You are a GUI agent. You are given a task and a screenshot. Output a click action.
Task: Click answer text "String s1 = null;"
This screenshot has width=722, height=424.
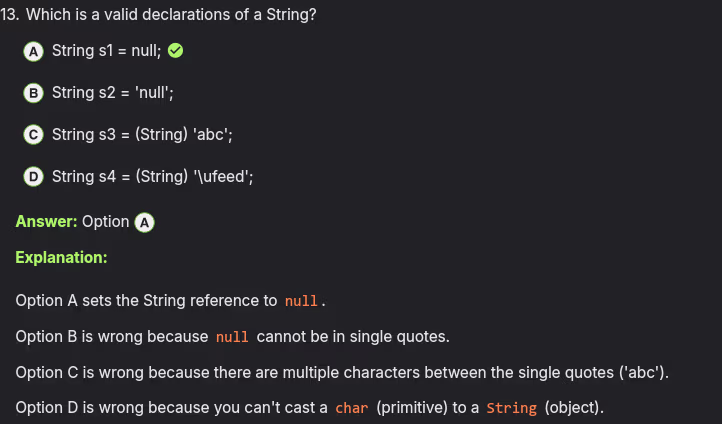point(106,51)
